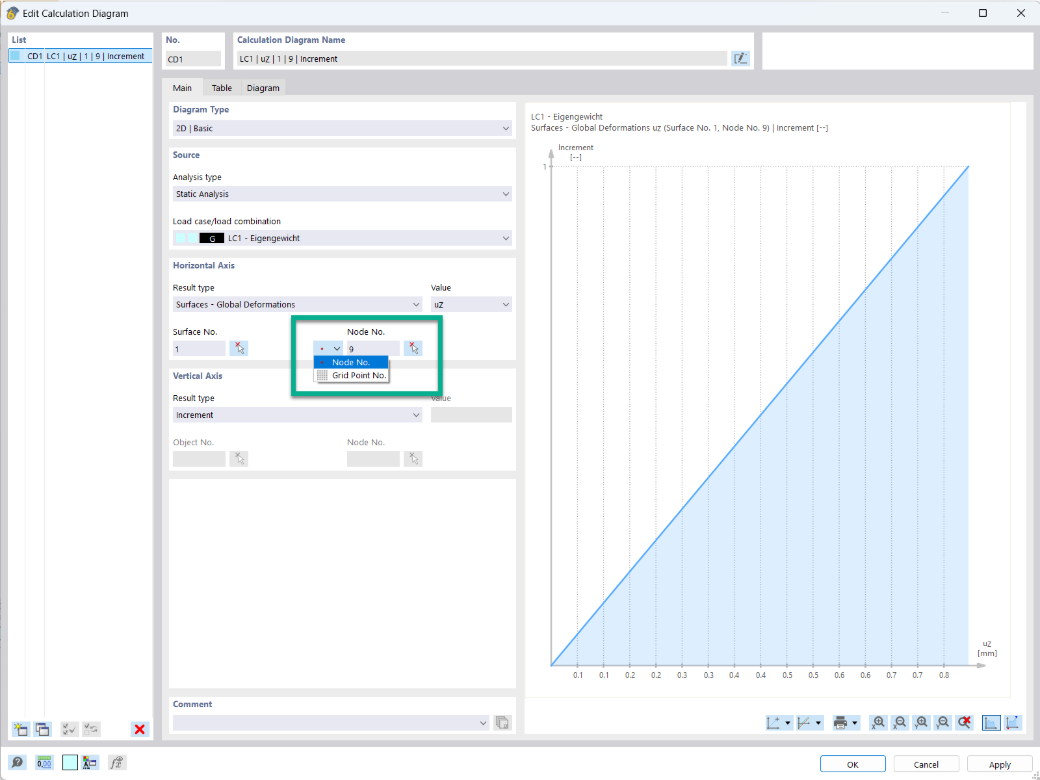Screen dimensions: 1040x780
Task: Open the axis settings dropdown arrow
Action: coord(788,723)
